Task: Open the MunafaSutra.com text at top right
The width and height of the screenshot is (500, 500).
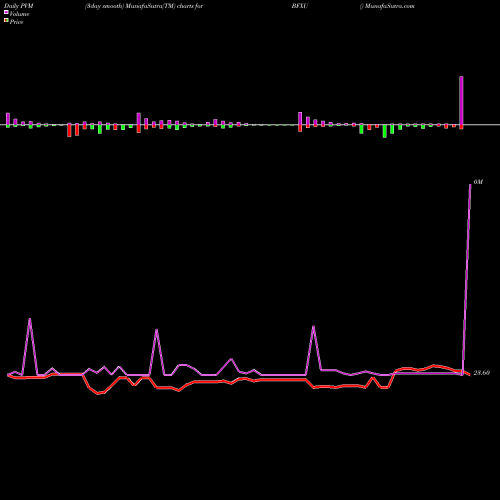Action: [x=389, y=6]
